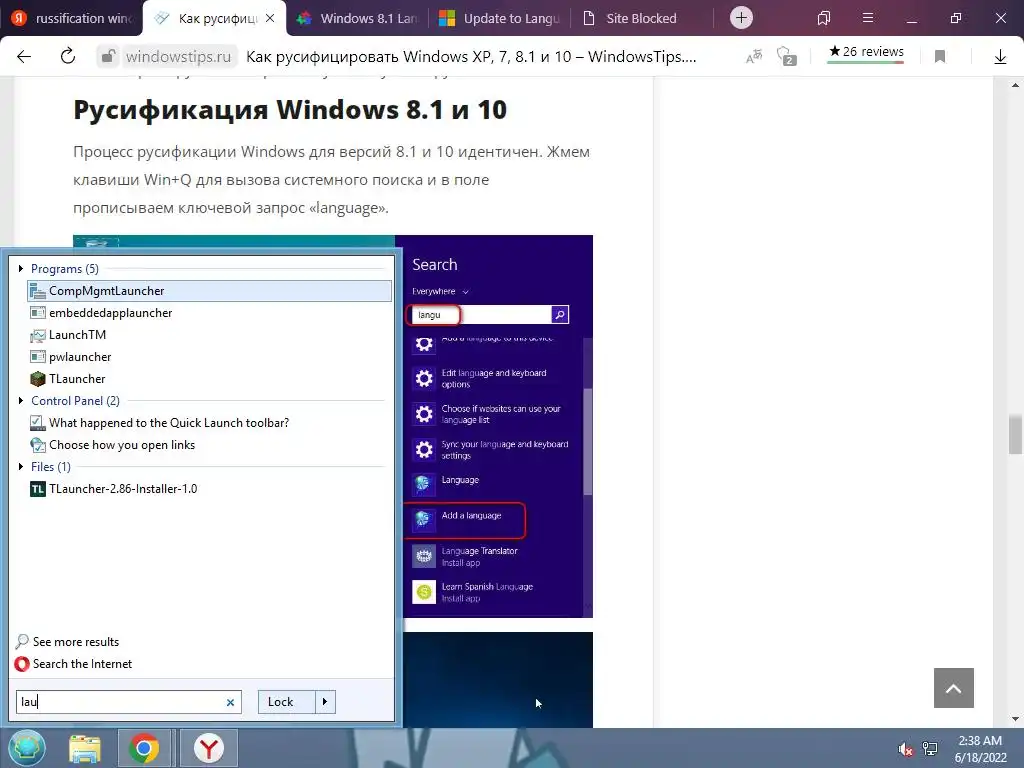The width and height of the screenshot is (1024, 768).
Task: Reload the page with refresh icon
Action: click(68, 56)
